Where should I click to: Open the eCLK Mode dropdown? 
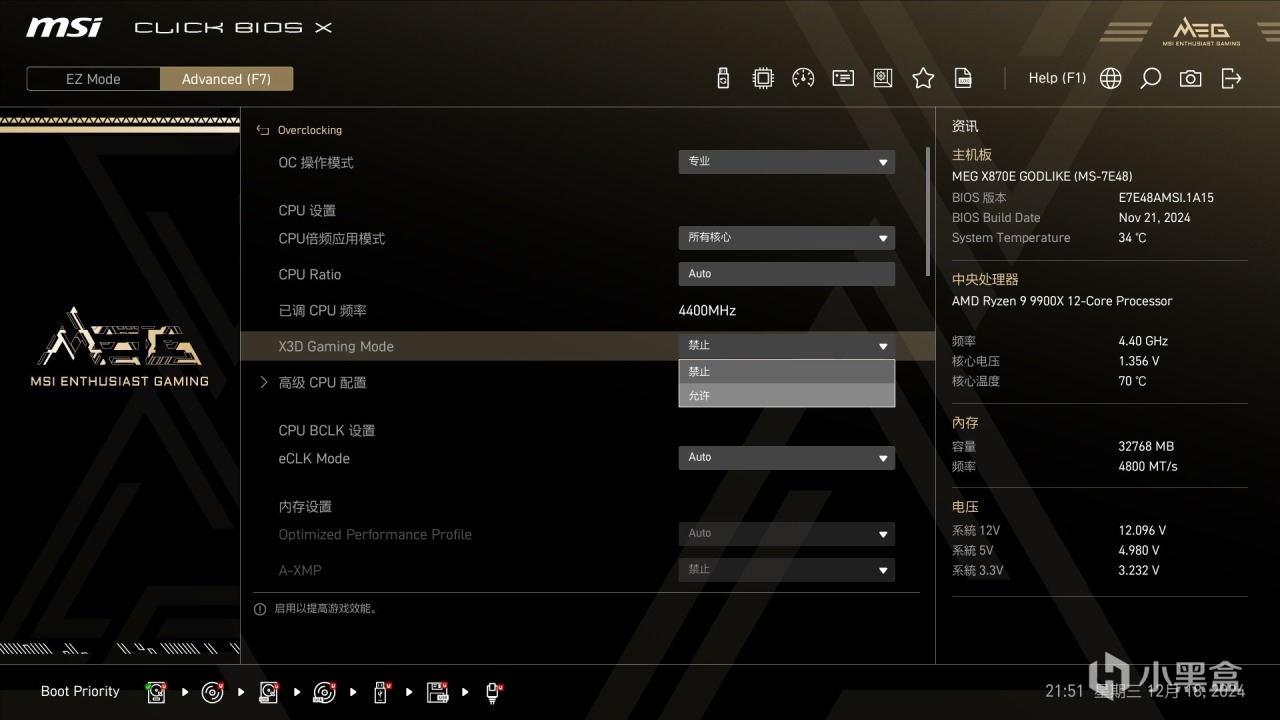(x=786, y=458)
